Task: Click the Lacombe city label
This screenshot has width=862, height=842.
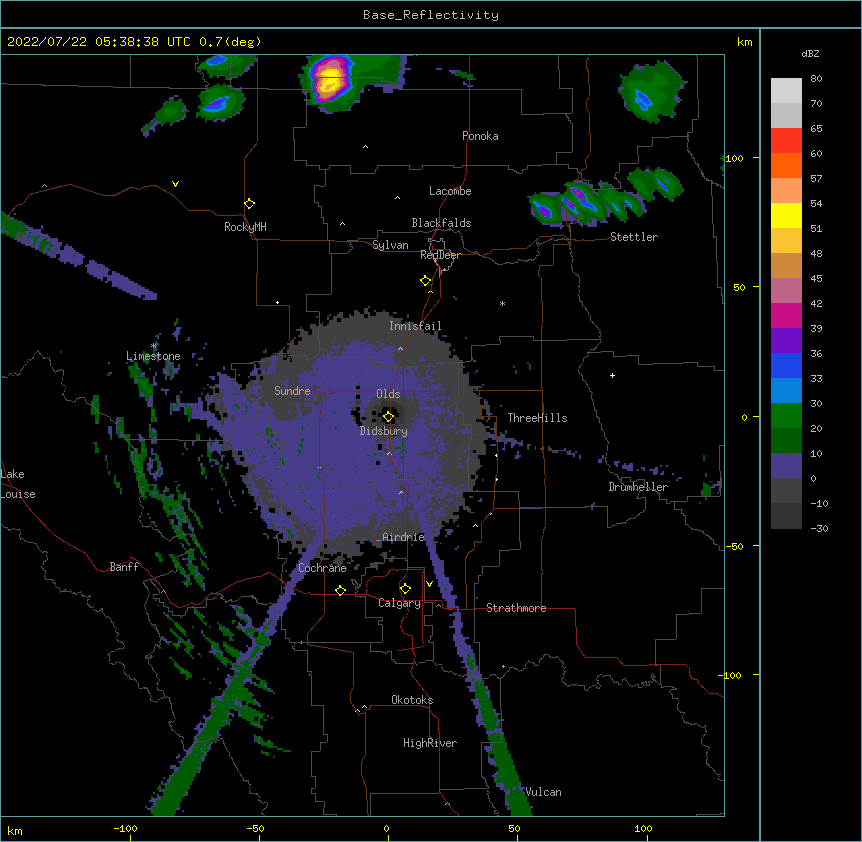Action: (450, 191)
